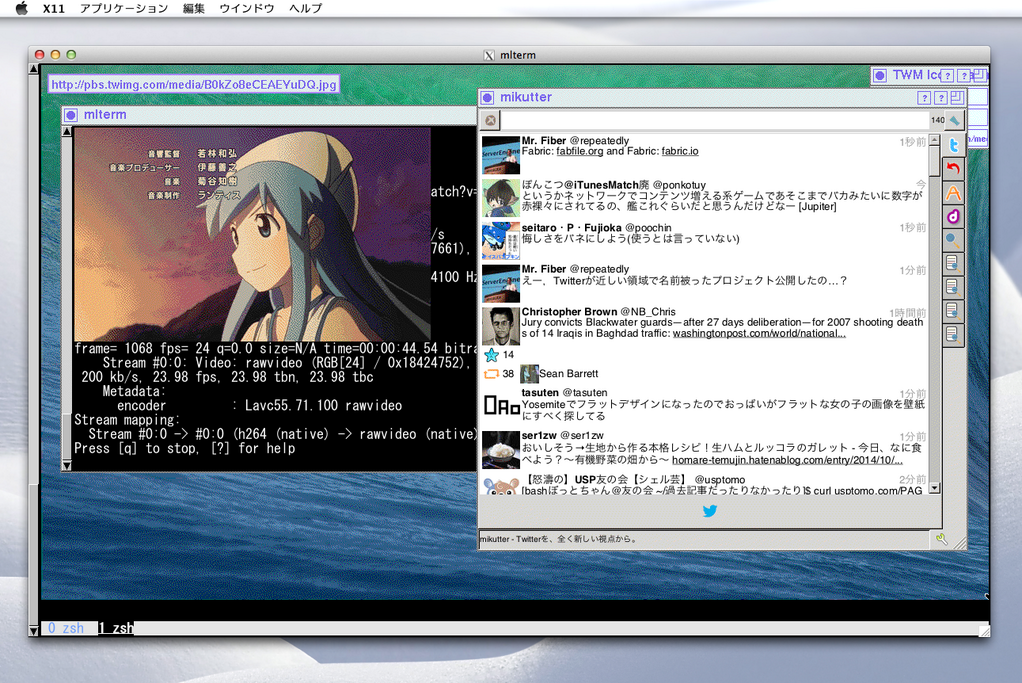Click Christopher Brown's avatar
This screenshot has width=1022, height=683.
tap(501, 326)
